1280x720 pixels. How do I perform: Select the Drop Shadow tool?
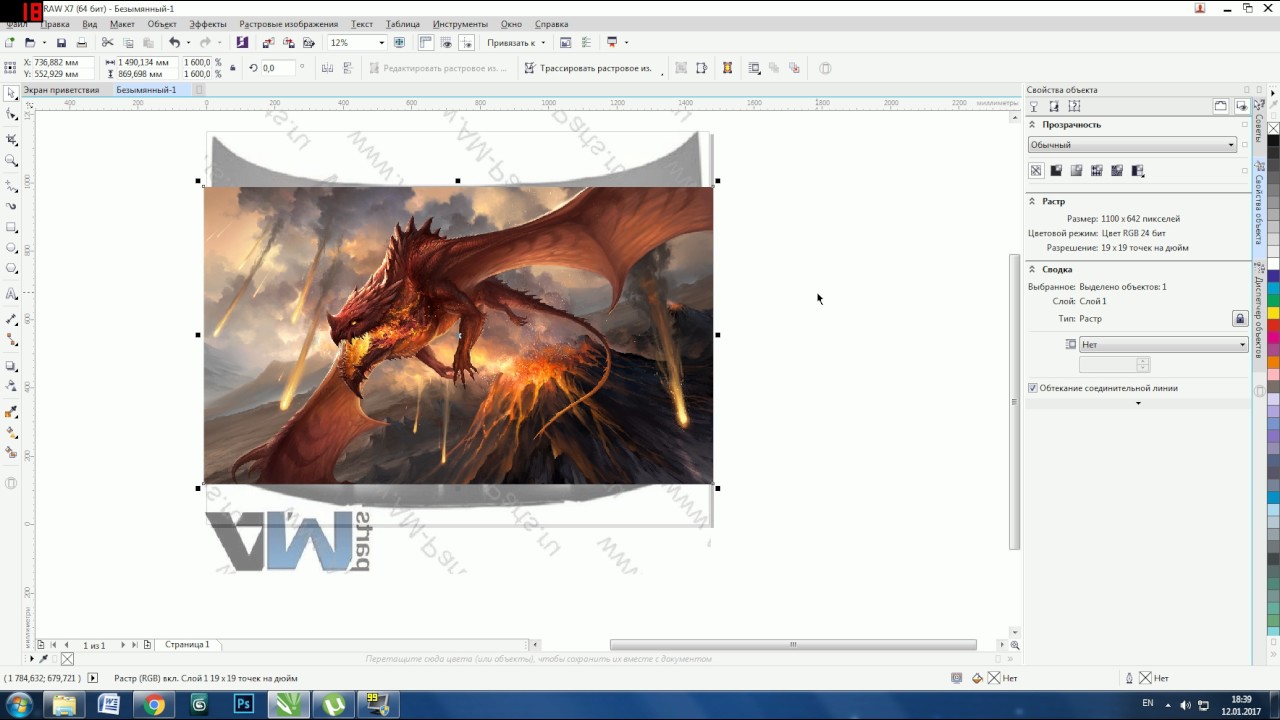12,366
